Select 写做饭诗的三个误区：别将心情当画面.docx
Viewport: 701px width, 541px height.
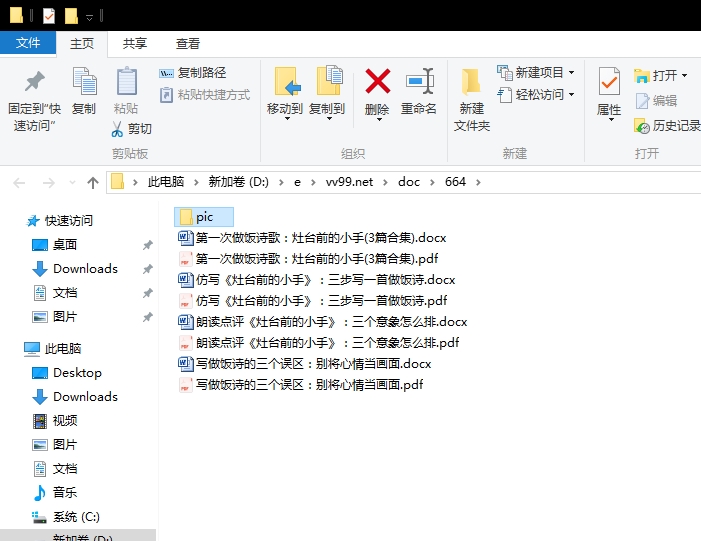(x=305, y=363)
